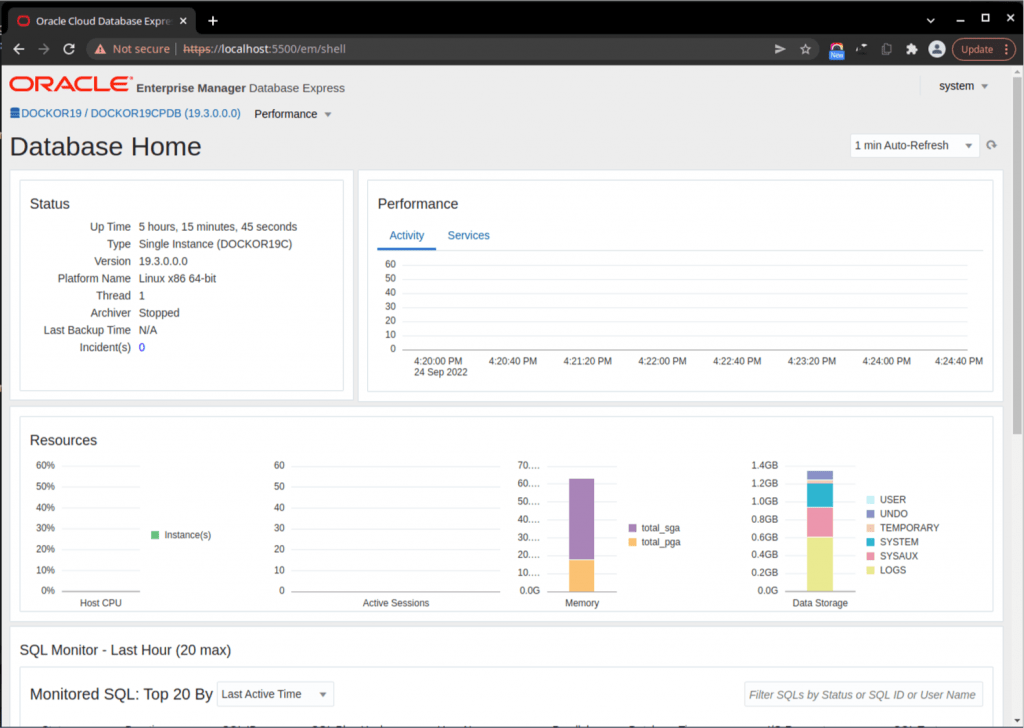
Task: Click the 'Single Instance (DOCKOR19C)' type value
Action: 216,244
